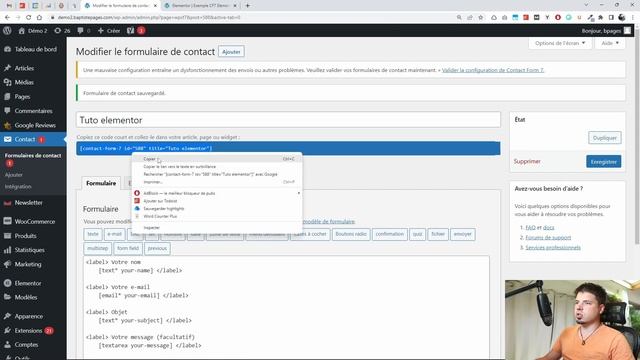Insert a form field tag
Viewport: 640px width, 360px height.
pyautogui.click(x=128, y=249)
